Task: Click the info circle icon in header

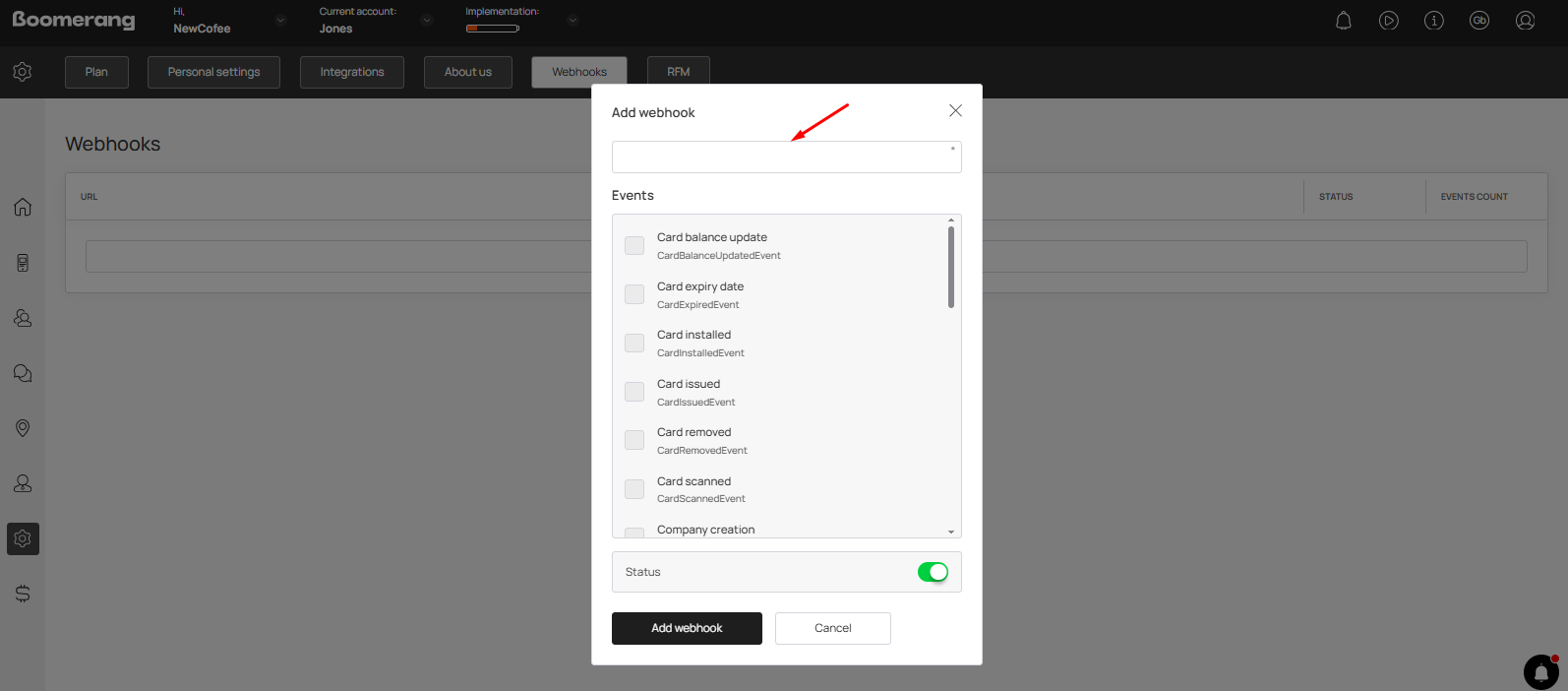Action: [x=1433, y=21]
